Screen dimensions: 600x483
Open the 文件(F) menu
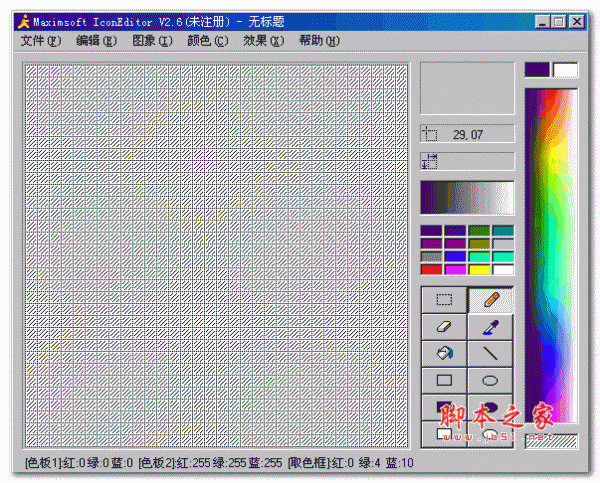(x=41, y=41)
